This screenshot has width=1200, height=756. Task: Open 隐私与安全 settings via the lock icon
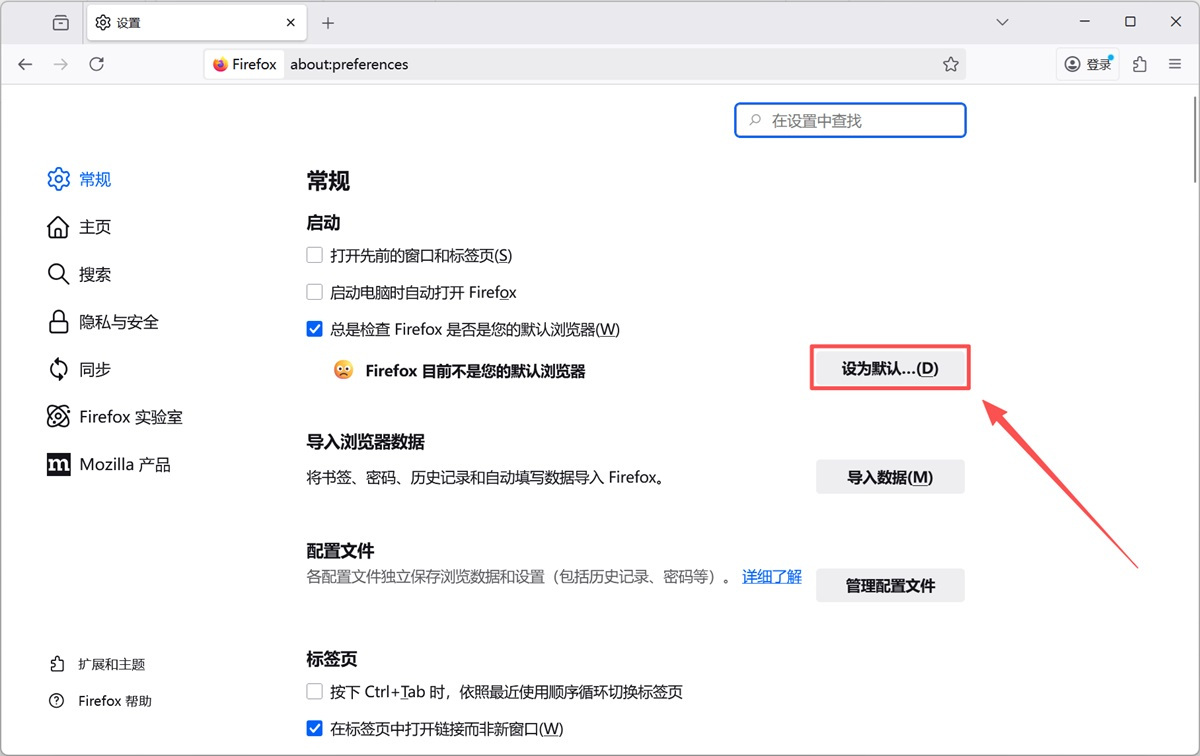pyautogui.click(x=57, y=322)
